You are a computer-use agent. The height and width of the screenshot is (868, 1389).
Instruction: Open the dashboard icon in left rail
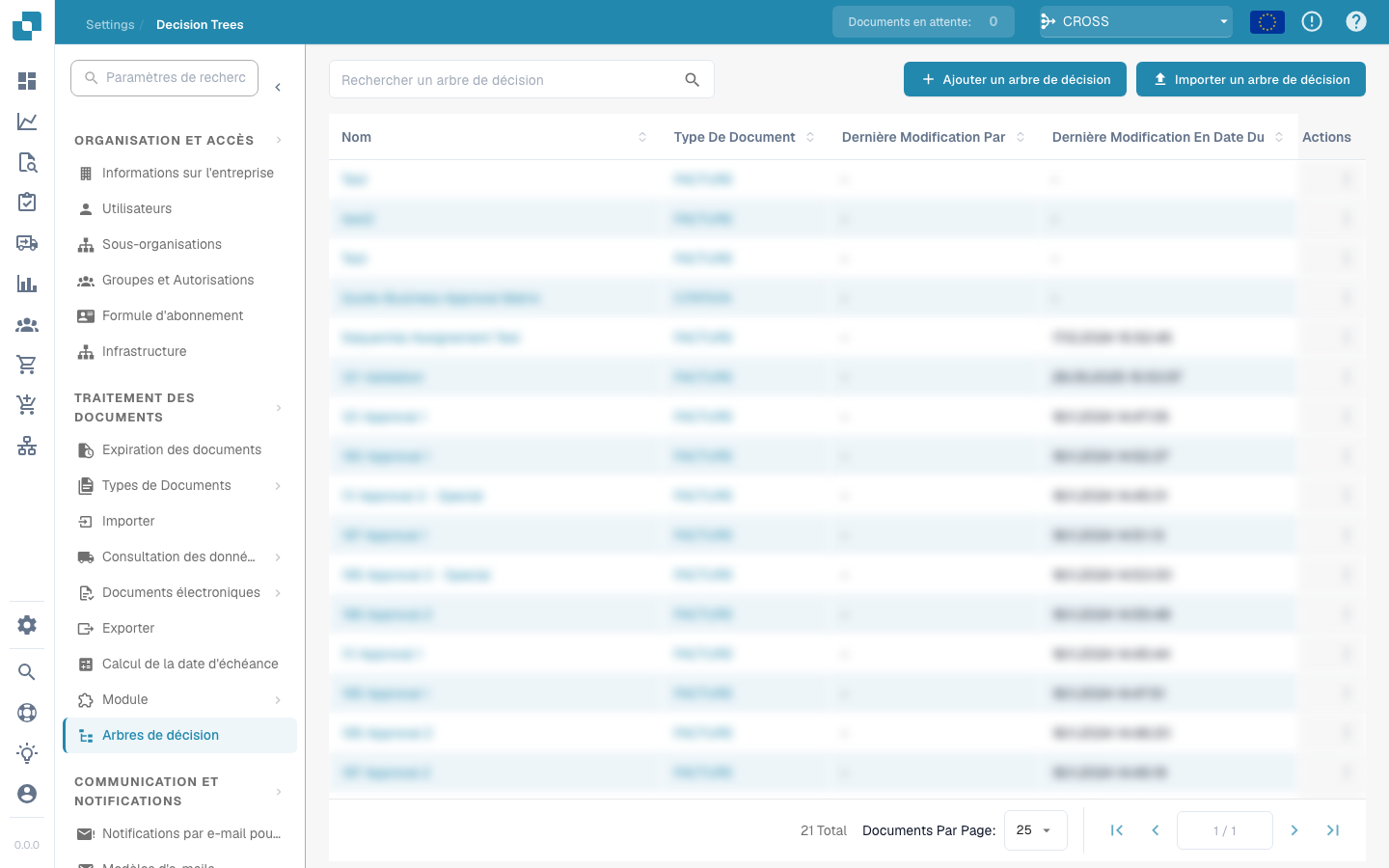point(27,81)
